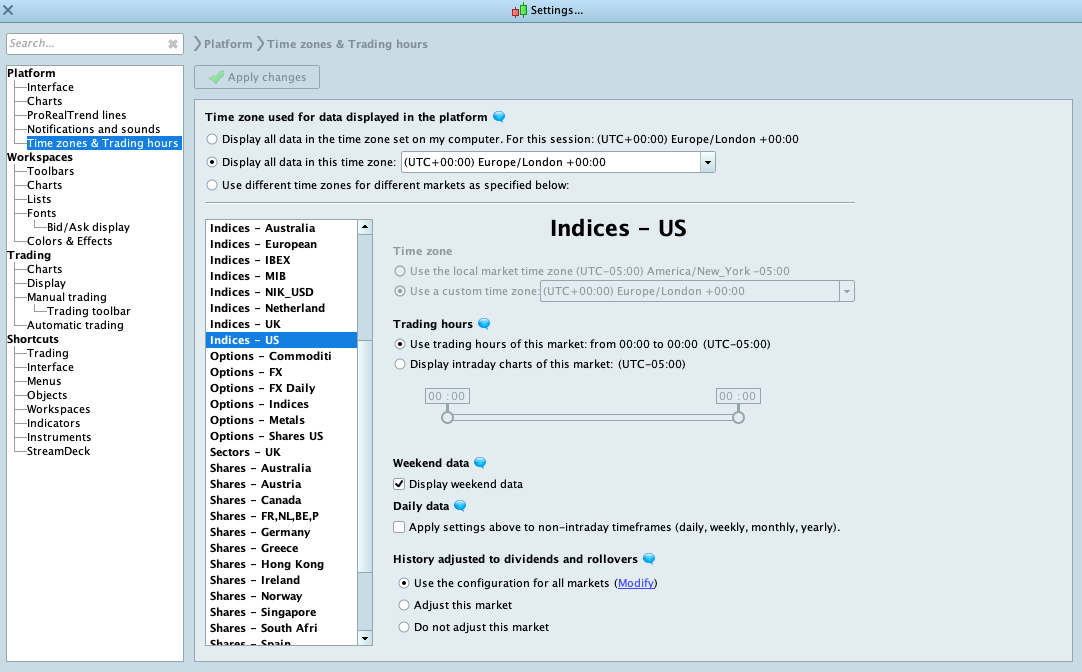Click the help bubble next to Time zone heading
The image size is (1082, 672).
pos(499,117)
